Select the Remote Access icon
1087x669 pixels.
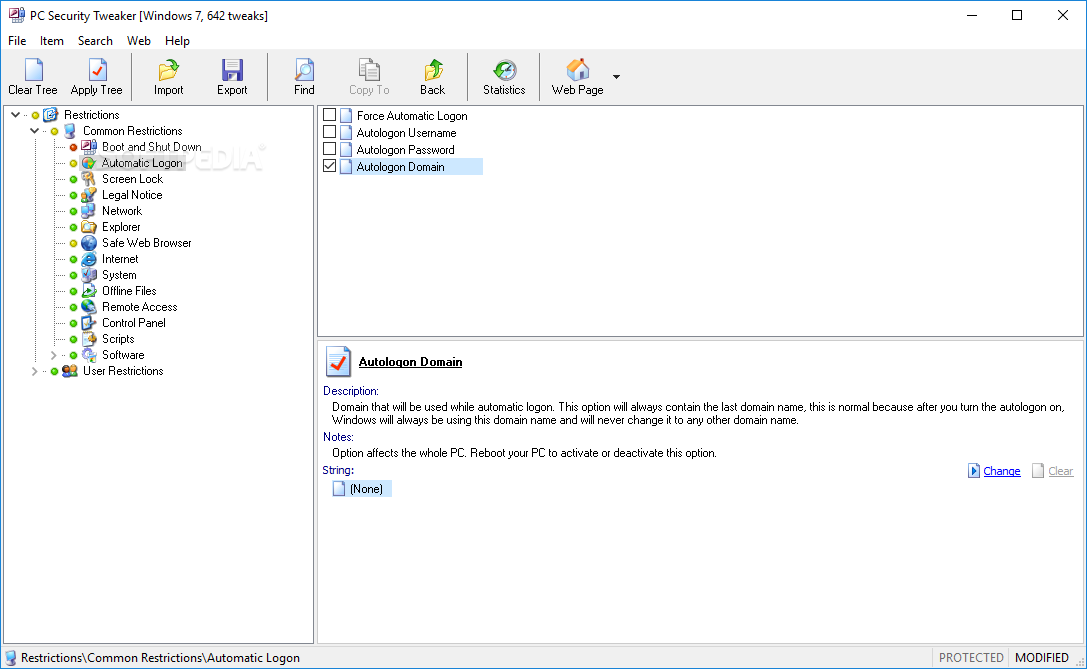[89, 306]
